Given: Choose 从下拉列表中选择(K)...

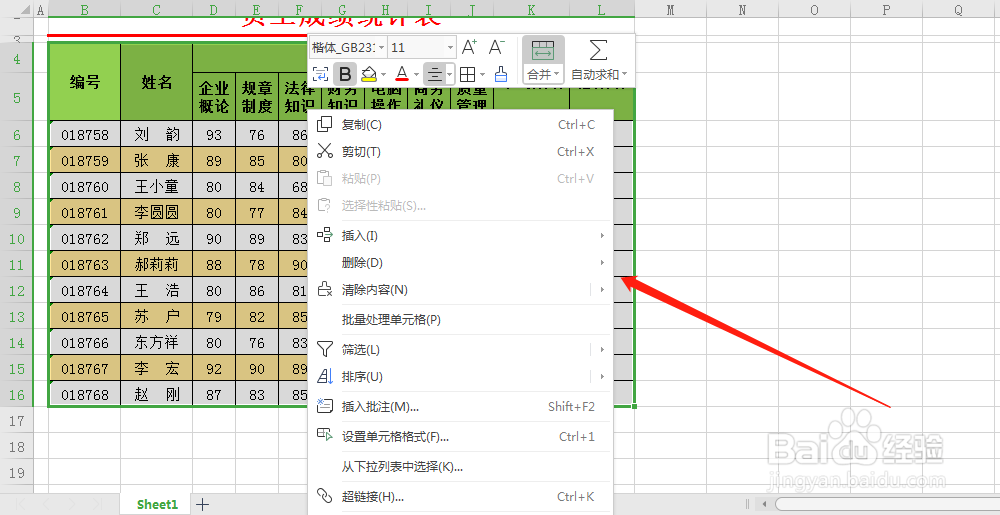Looking at the screenshot, I should pyautogui.click(x=460, y=467).
